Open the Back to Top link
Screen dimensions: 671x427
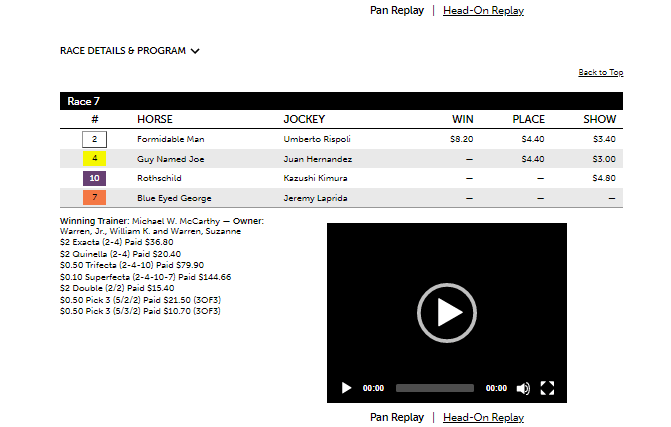pyautogui.click(x=600, y=73)
